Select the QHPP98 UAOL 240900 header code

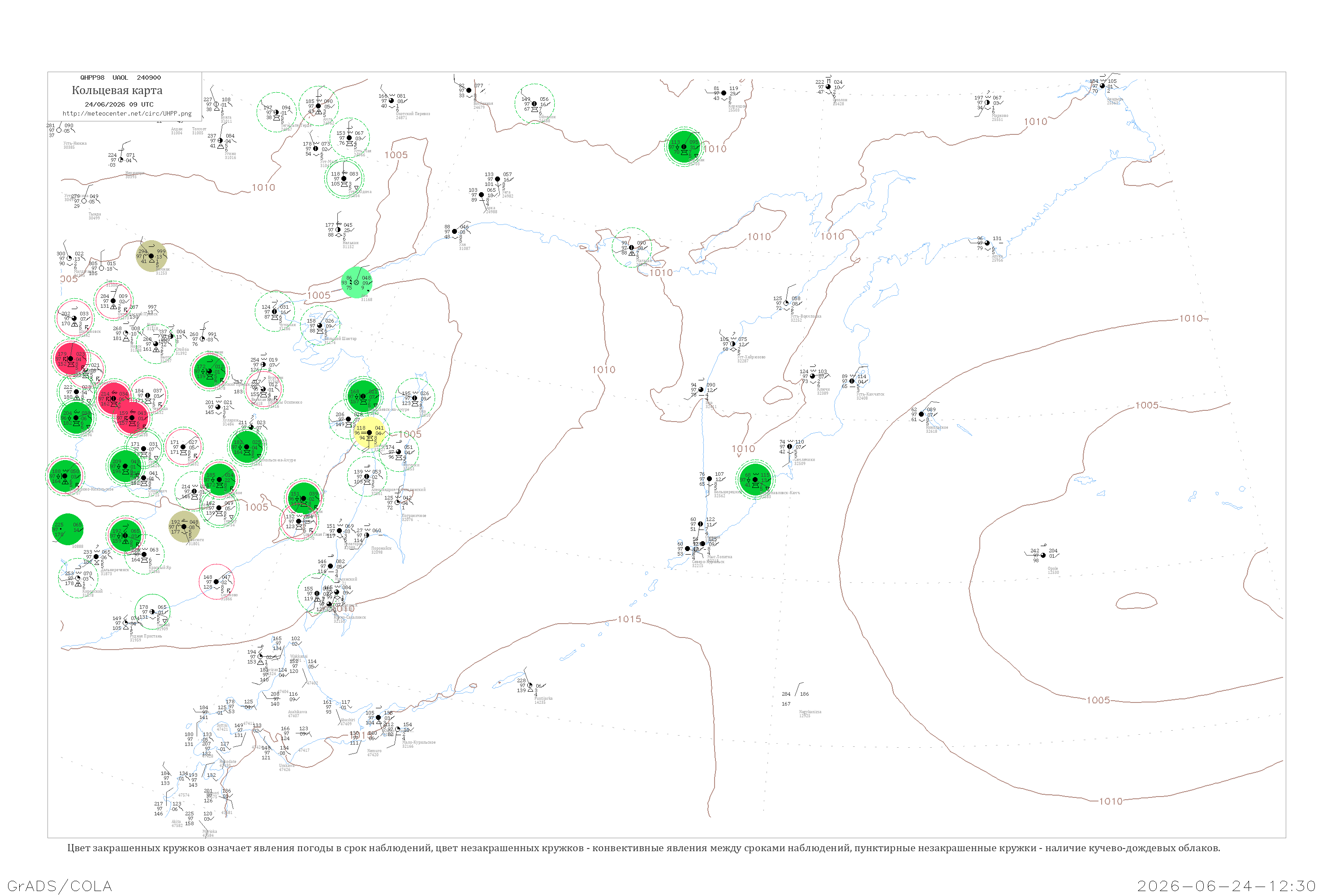click(121, 78)
